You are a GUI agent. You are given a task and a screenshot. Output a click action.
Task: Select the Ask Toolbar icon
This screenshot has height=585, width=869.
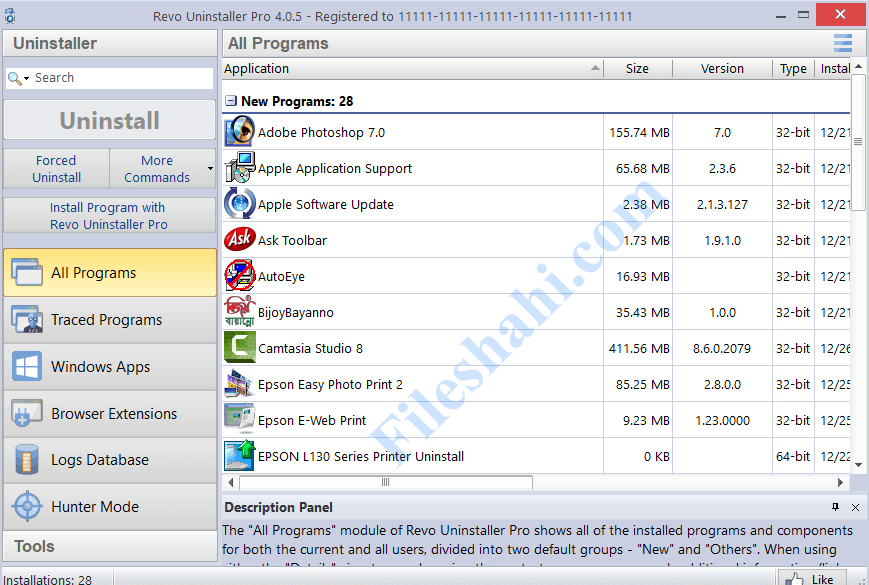(239, 240)
